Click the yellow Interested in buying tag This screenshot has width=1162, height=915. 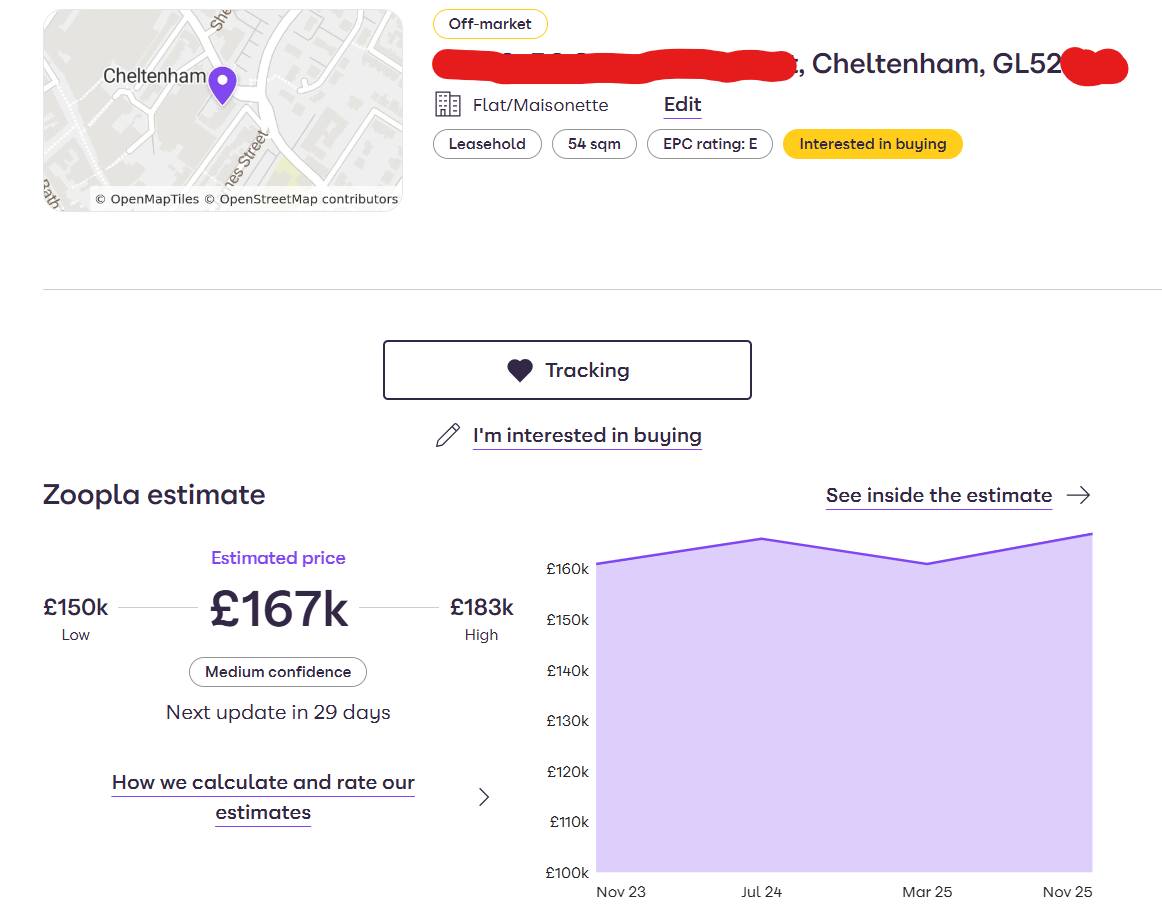click(872, 144)
